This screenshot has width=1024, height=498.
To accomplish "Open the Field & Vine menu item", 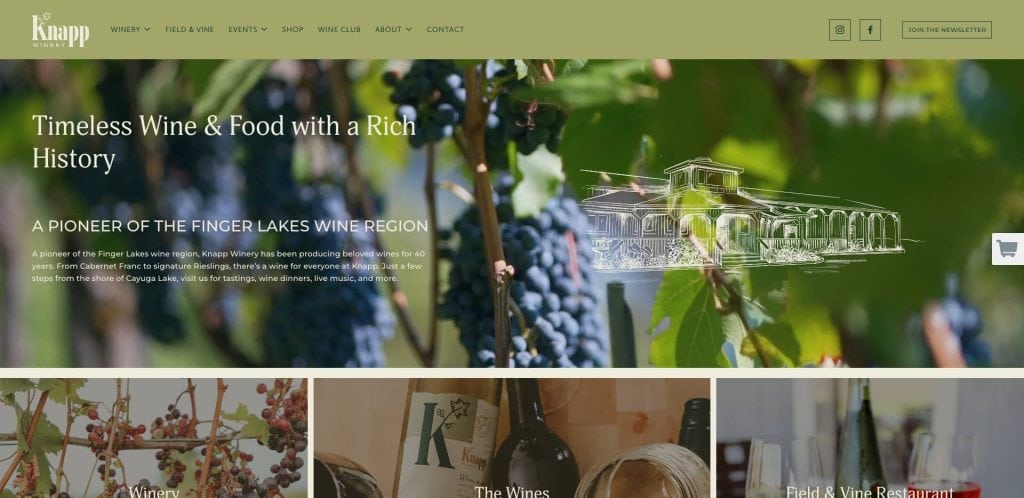I will click(x=189, y=29).
